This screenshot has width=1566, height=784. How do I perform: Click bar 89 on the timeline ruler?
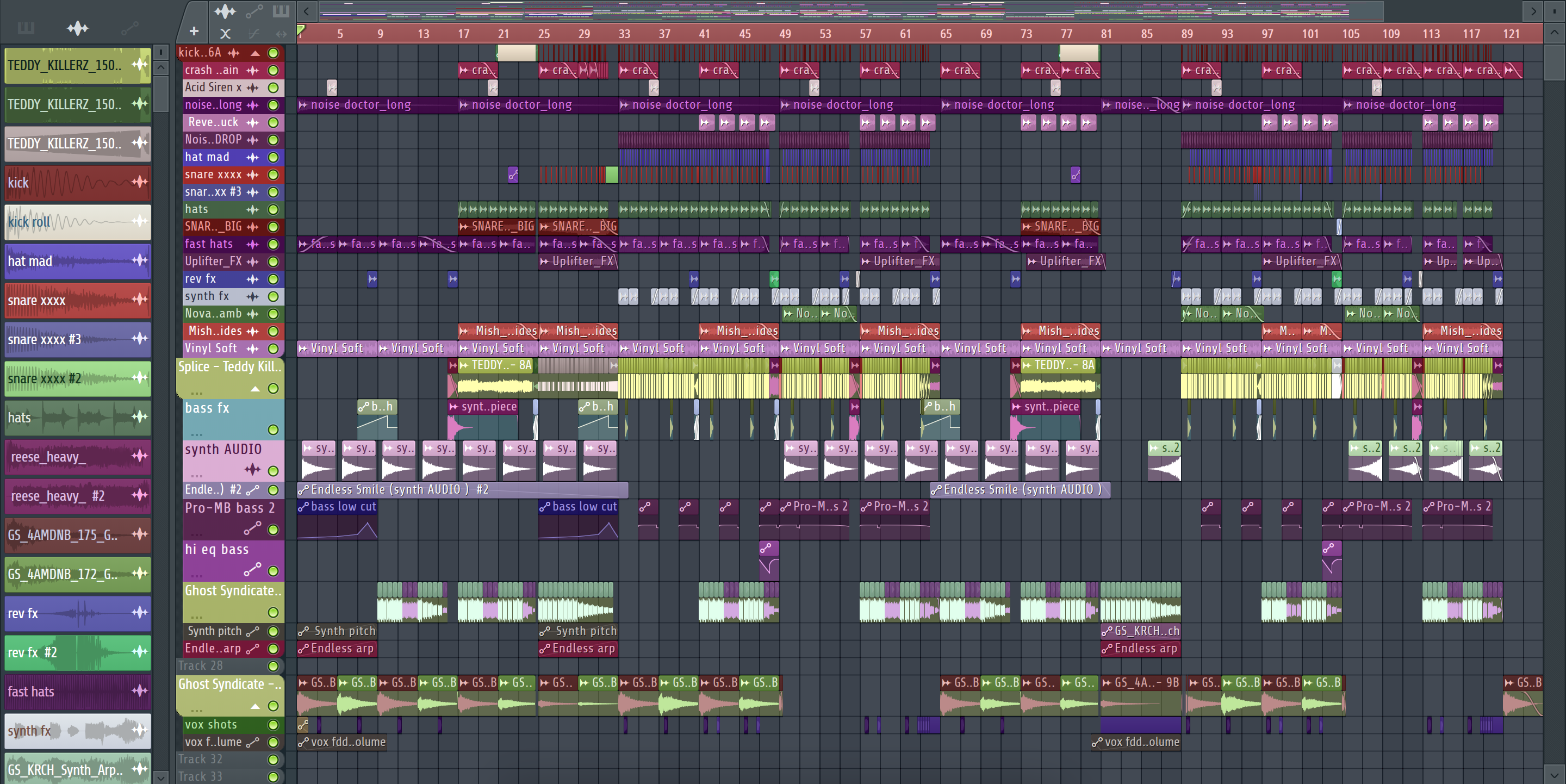1186,34
